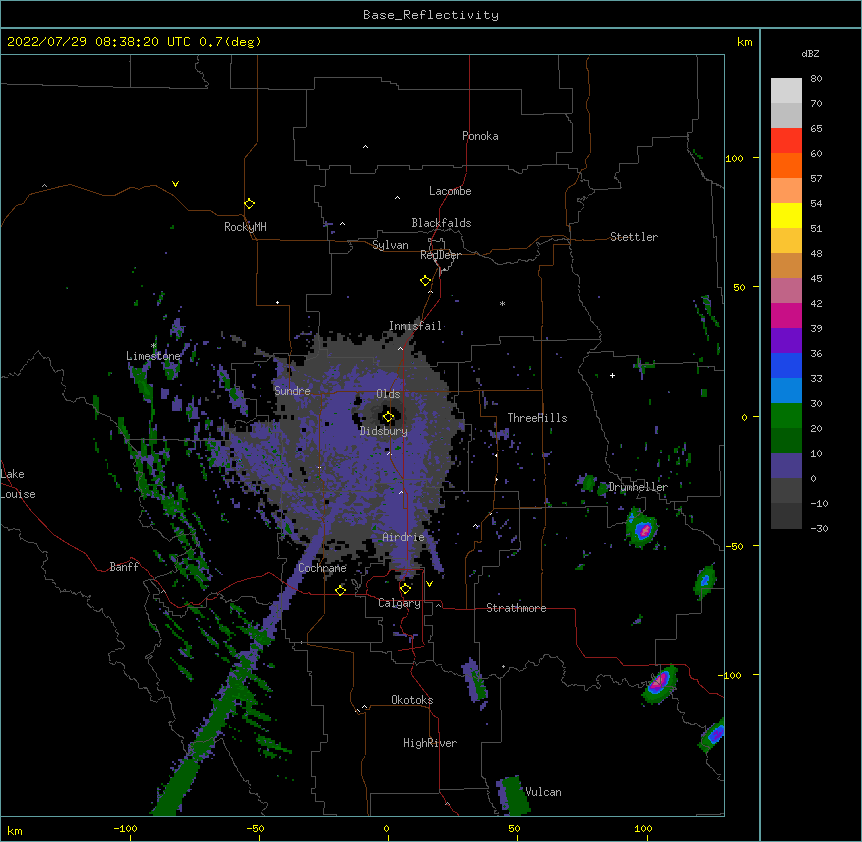862x842 pixels.
Task: Click the Stettler city label
Action: (x=634, y=237)
